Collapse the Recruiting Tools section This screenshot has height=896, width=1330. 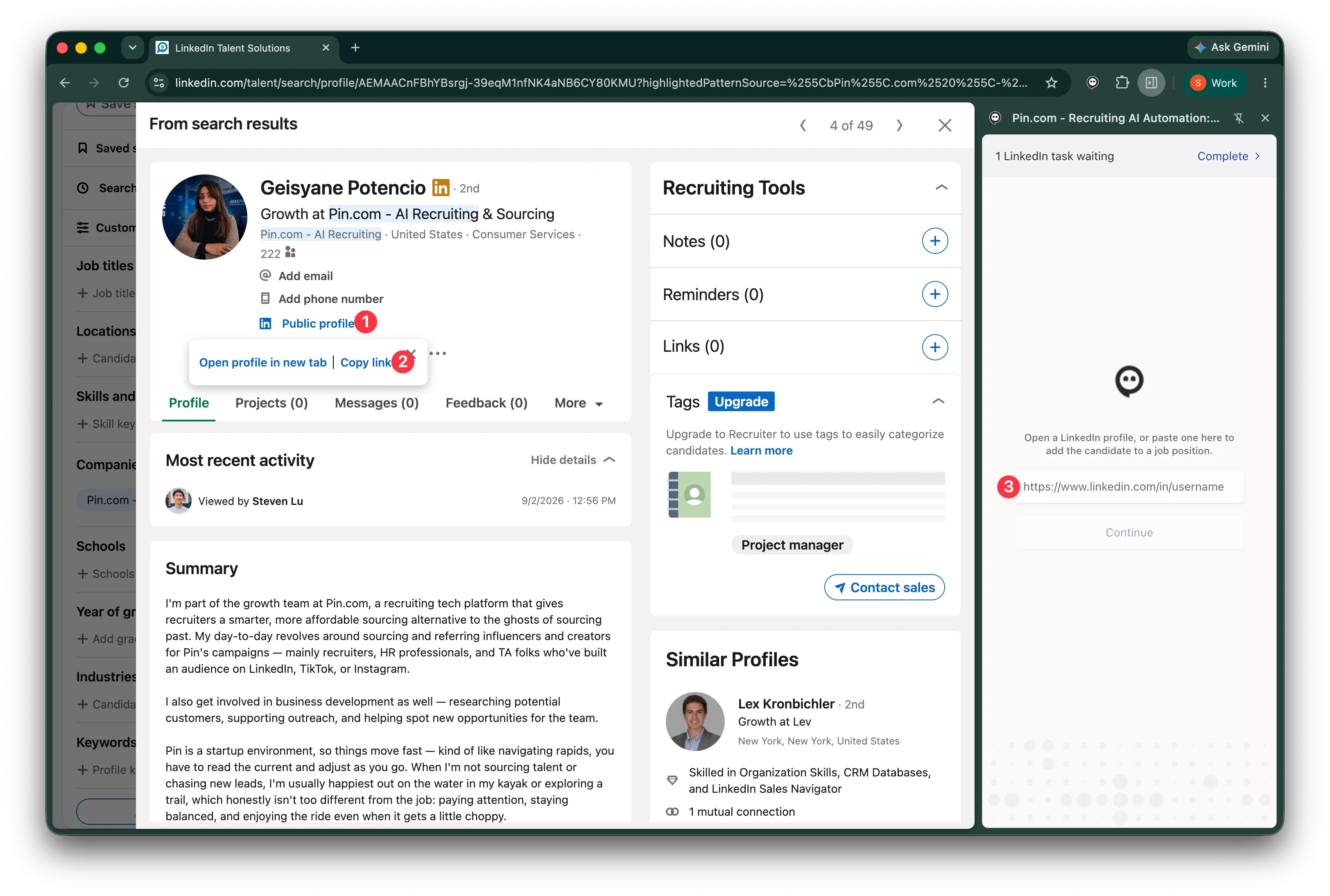pos(941,188)
